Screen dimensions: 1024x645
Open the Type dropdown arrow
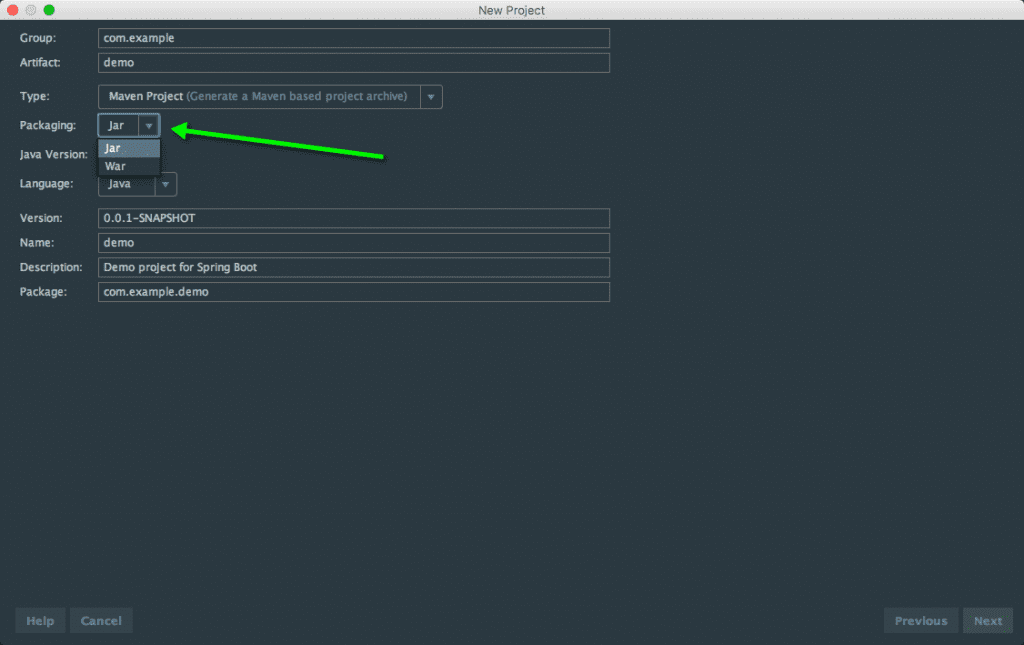[x=430, y=96]
